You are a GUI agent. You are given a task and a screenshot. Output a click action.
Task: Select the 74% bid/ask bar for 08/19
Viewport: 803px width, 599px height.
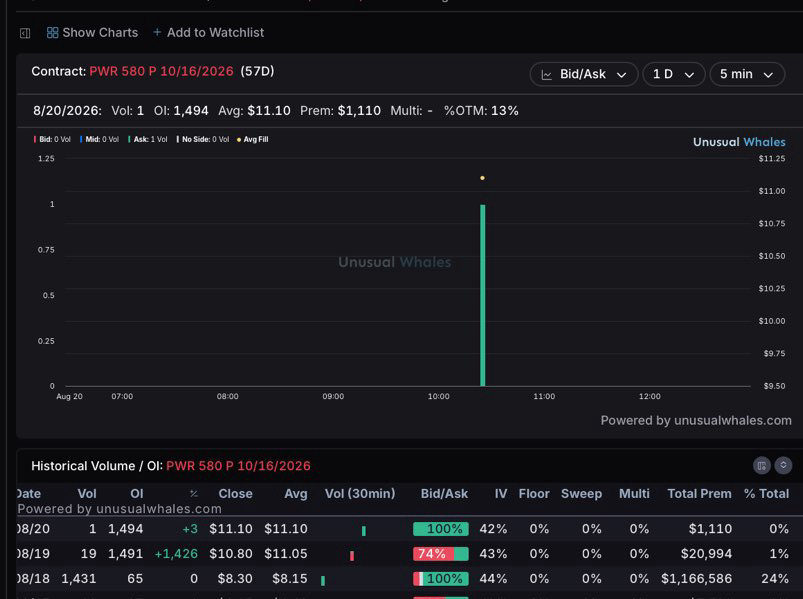click(x=441, y=554)
